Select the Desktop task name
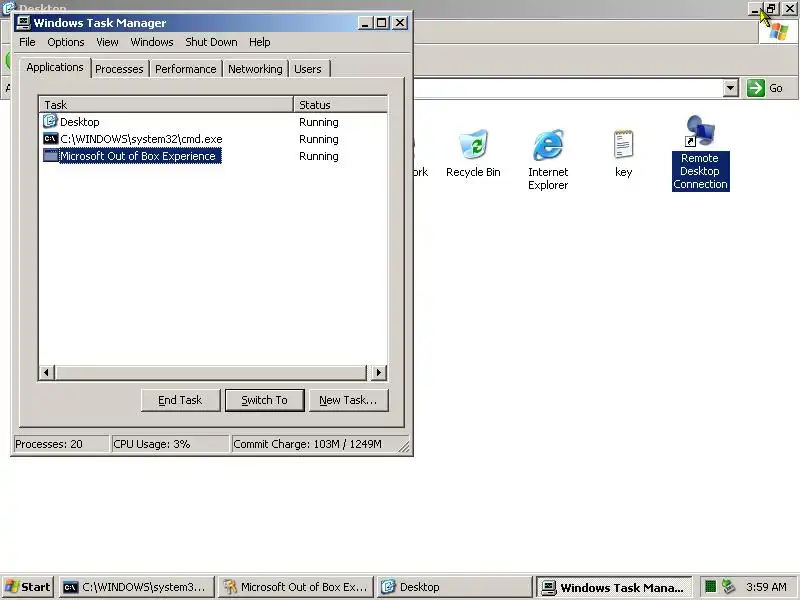 (x=80, y=122)
